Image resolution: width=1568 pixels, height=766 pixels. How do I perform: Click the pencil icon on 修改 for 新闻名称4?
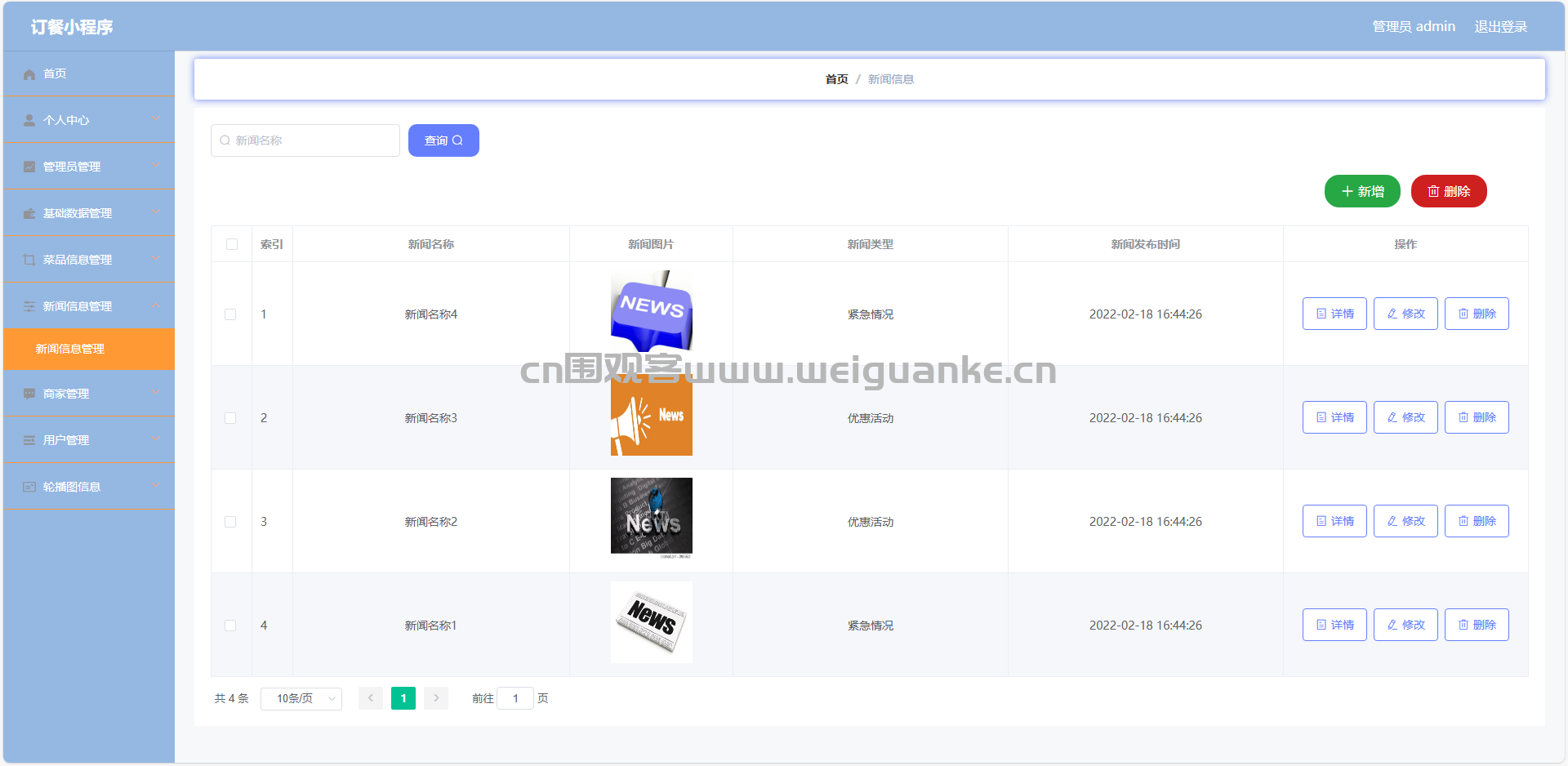(x=1392, y=314)
